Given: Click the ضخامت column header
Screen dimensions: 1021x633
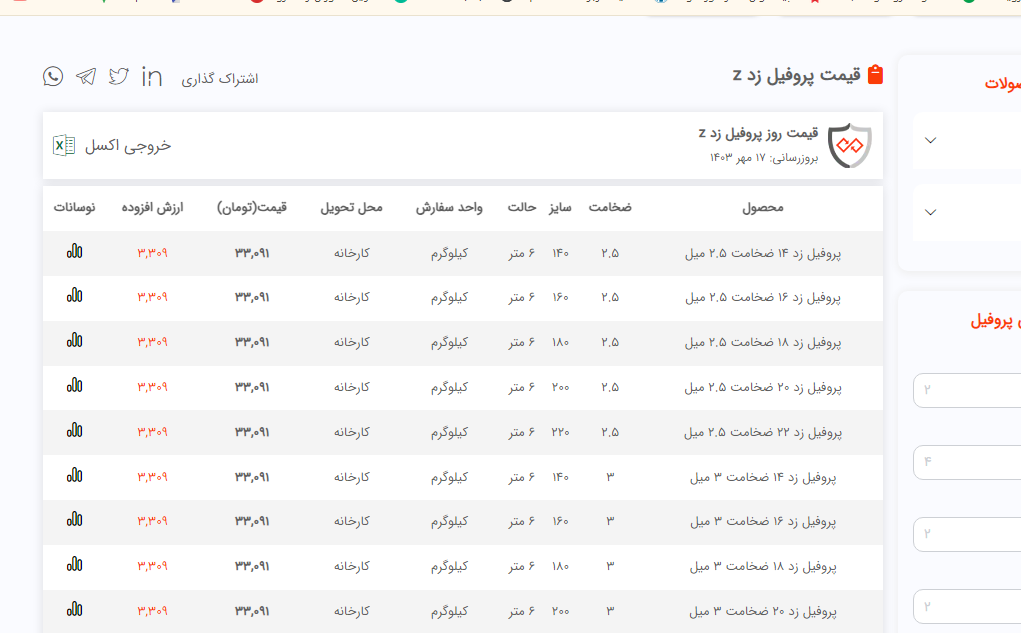Looking at the screenshot, I should (x=609, y=208).
